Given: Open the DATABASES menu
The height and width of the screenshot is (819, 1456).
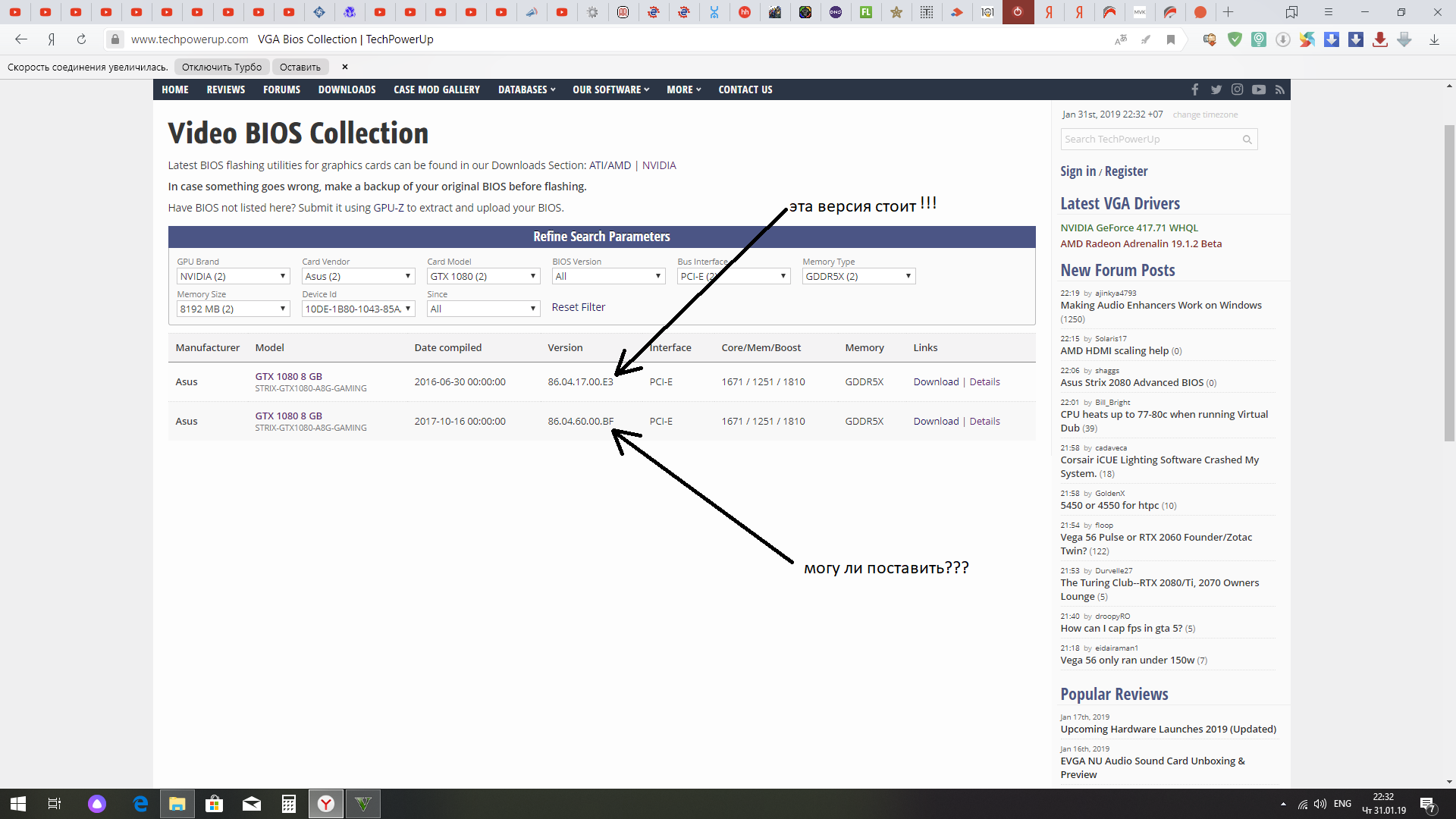Looking at the screenshot, I should pos(526,89).
